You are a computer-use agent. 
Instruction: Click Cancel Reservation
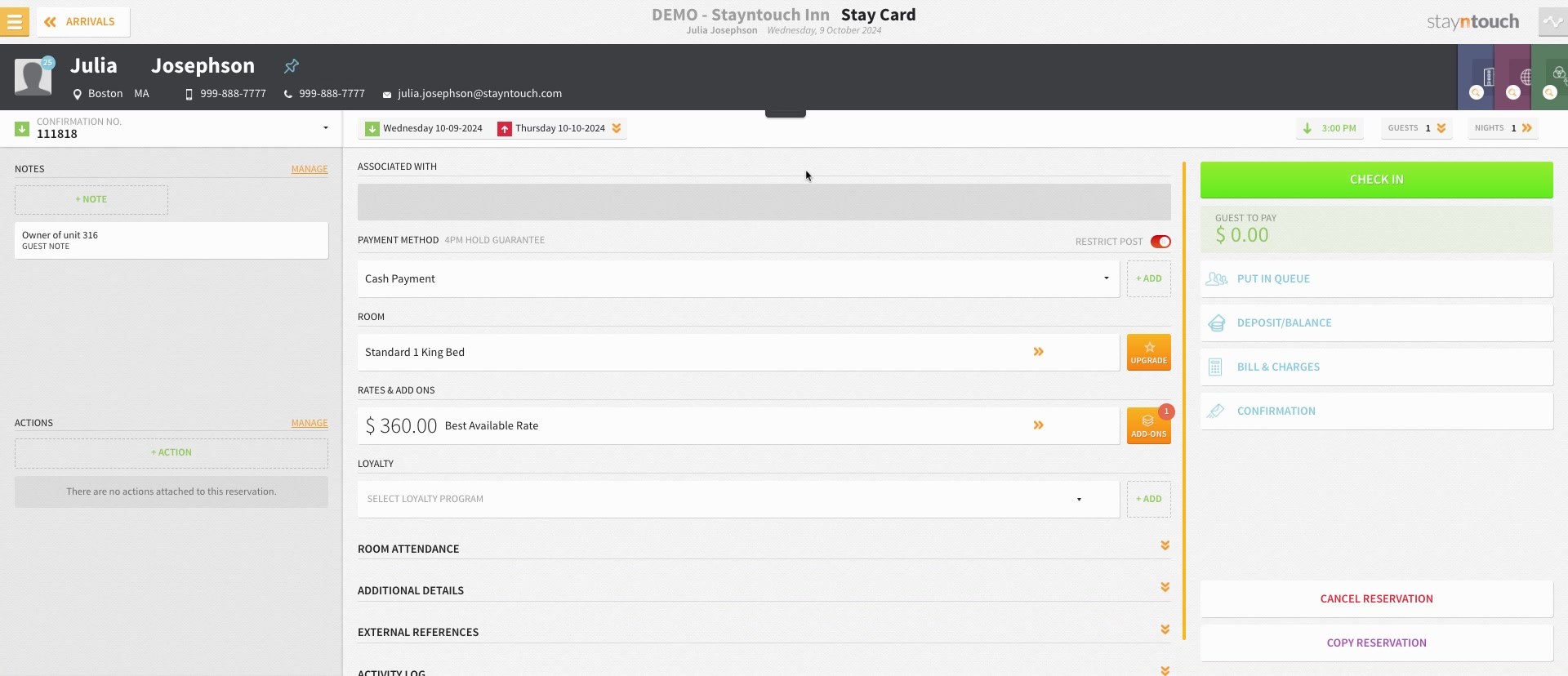tap(1377, 599)
